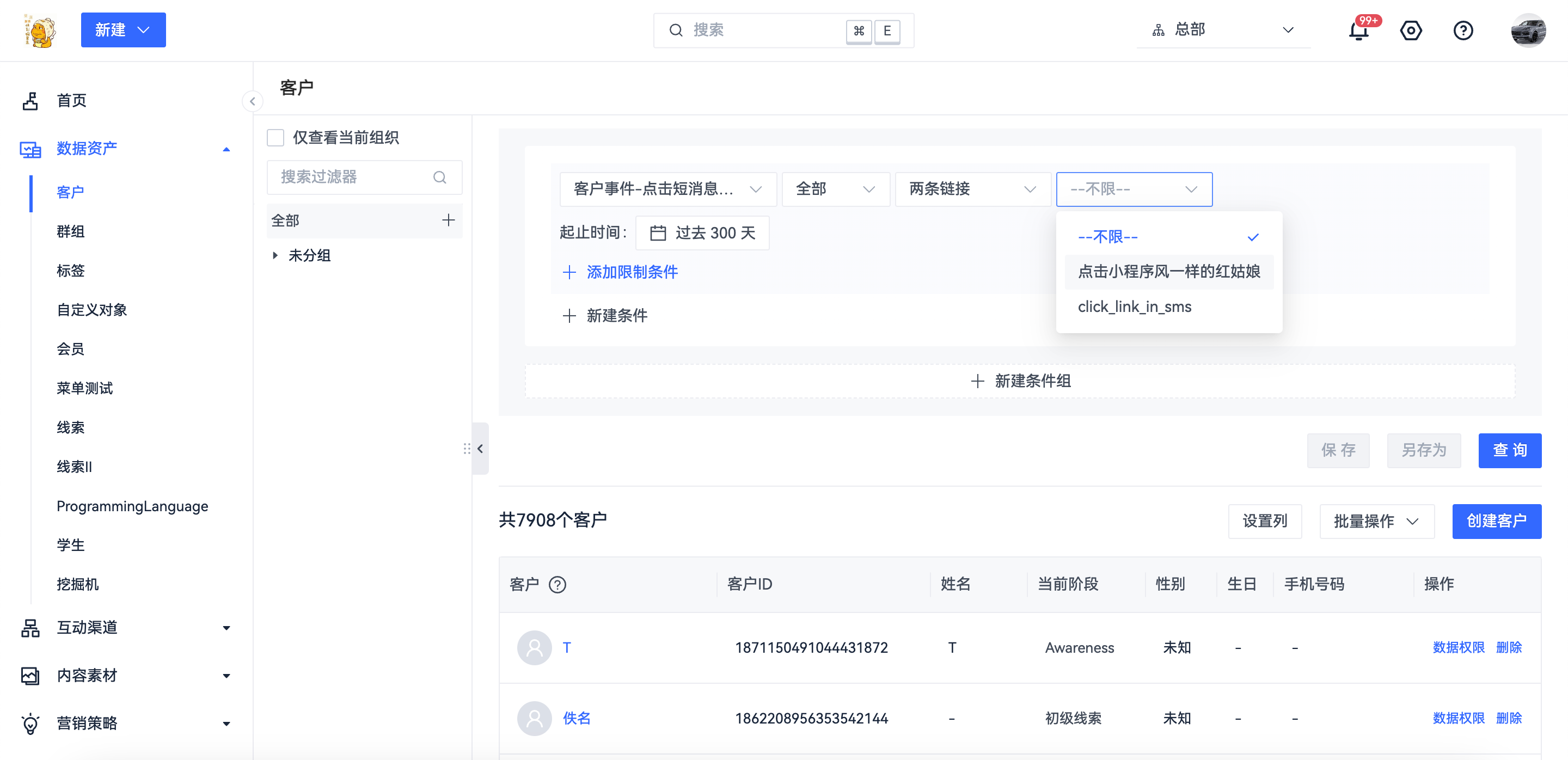Image resolution: width=1568 pixels, height=760 pixels.
Task: Collapse the 数据资产 menu section
Action: tap(226, 149)
